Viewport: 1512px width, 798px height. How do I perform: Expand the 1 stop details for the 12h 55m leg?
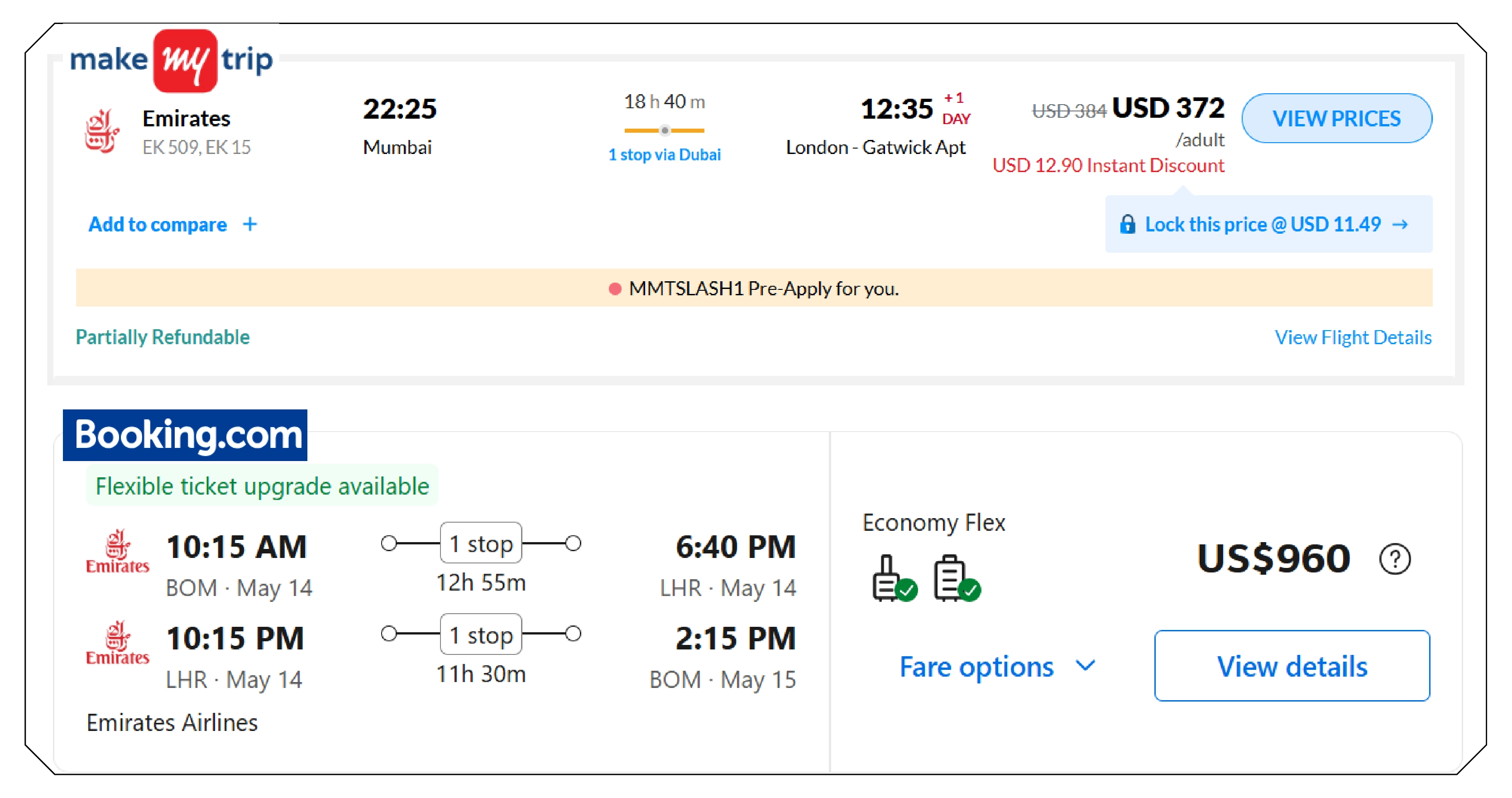tap(480, 543)
